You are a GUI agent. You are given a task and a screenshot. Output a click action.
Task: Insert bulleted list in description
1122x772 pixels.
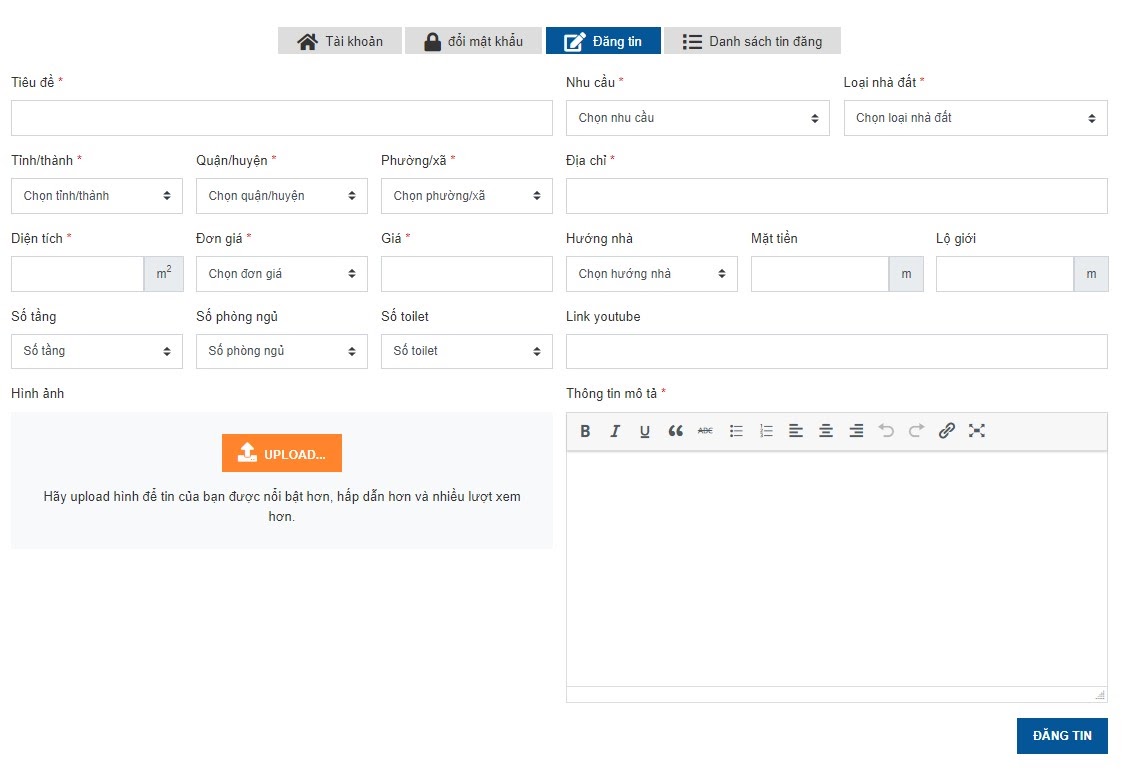click(736, 431)
